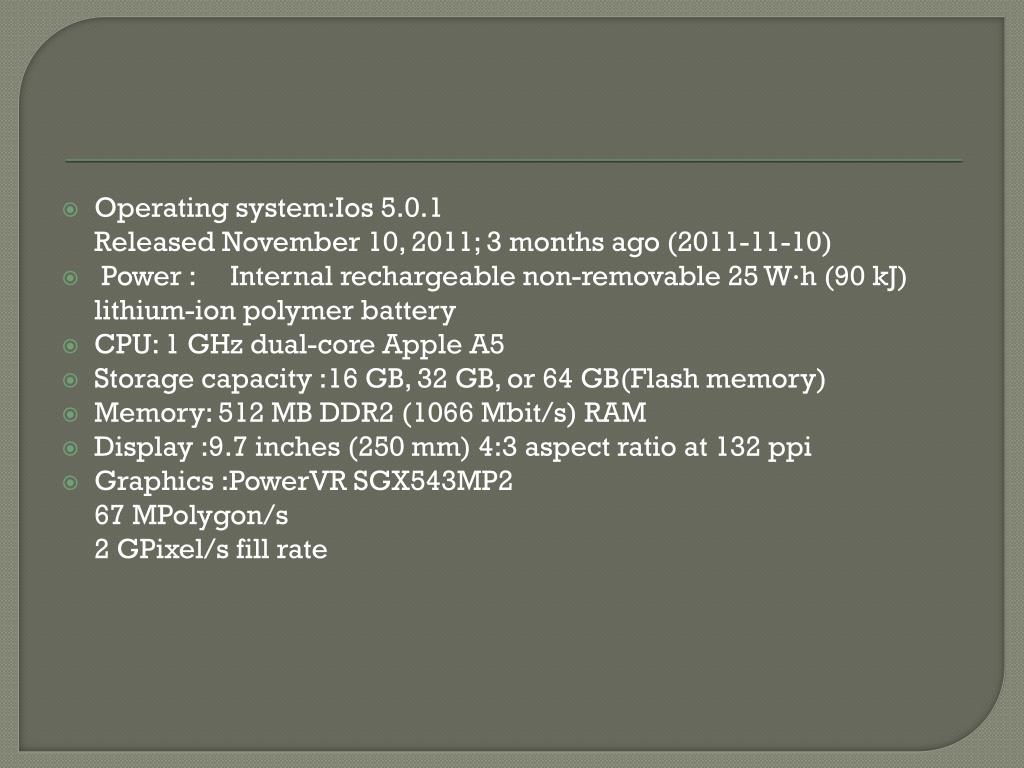Click the 'PowerVR SGX543MP2' graphics text
The width and height of the screenshot is (1024, 768).
371,481
